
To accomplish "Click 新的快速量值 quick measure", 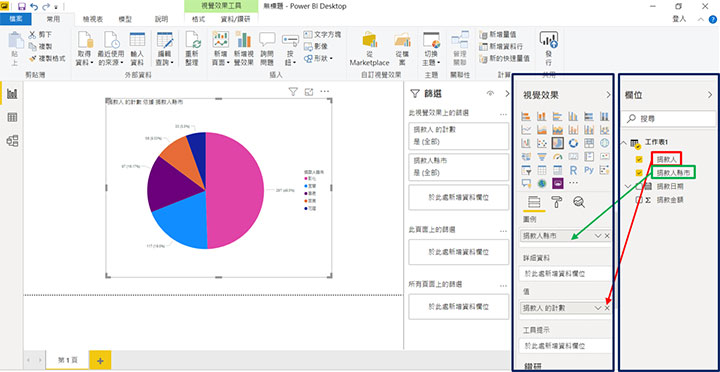I will tap(504, 58).
